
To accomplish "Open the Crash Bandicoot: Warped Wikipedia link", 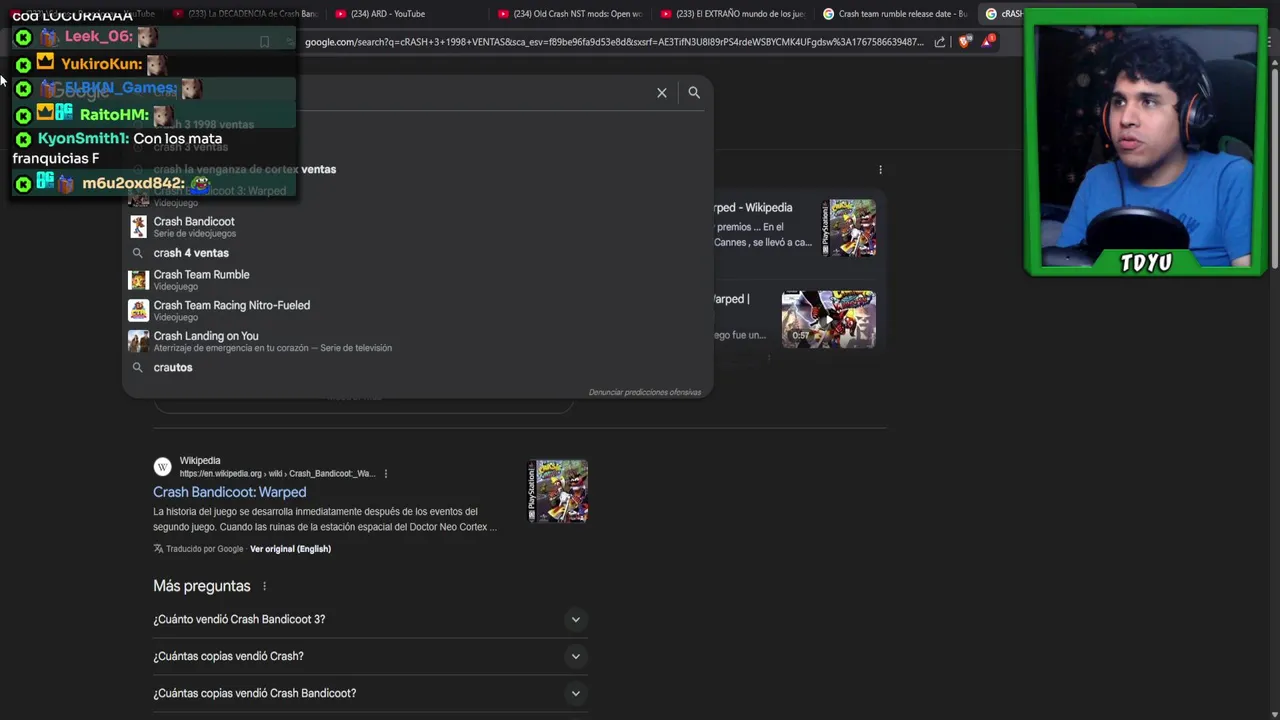I will coord(230,492).
